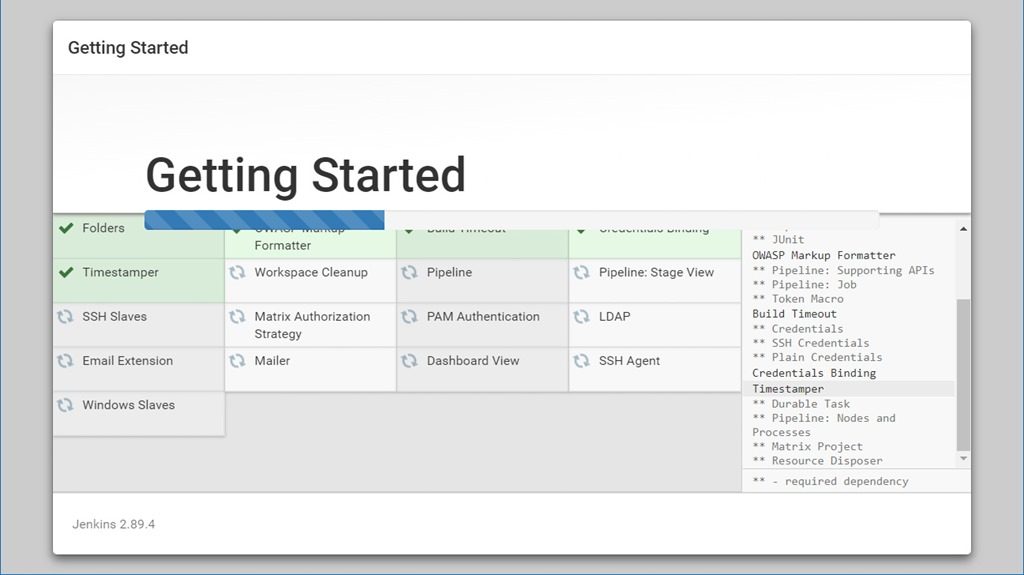Screen dimensions: 1024x575
Task: Click the pending icon for Email Extension
Action: [66, 361]
